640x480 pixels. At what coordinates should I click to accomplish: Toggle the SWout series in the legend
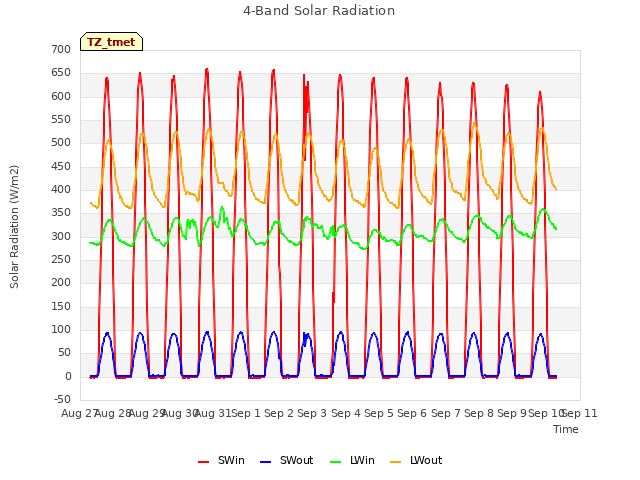click(x=287, y=460)
